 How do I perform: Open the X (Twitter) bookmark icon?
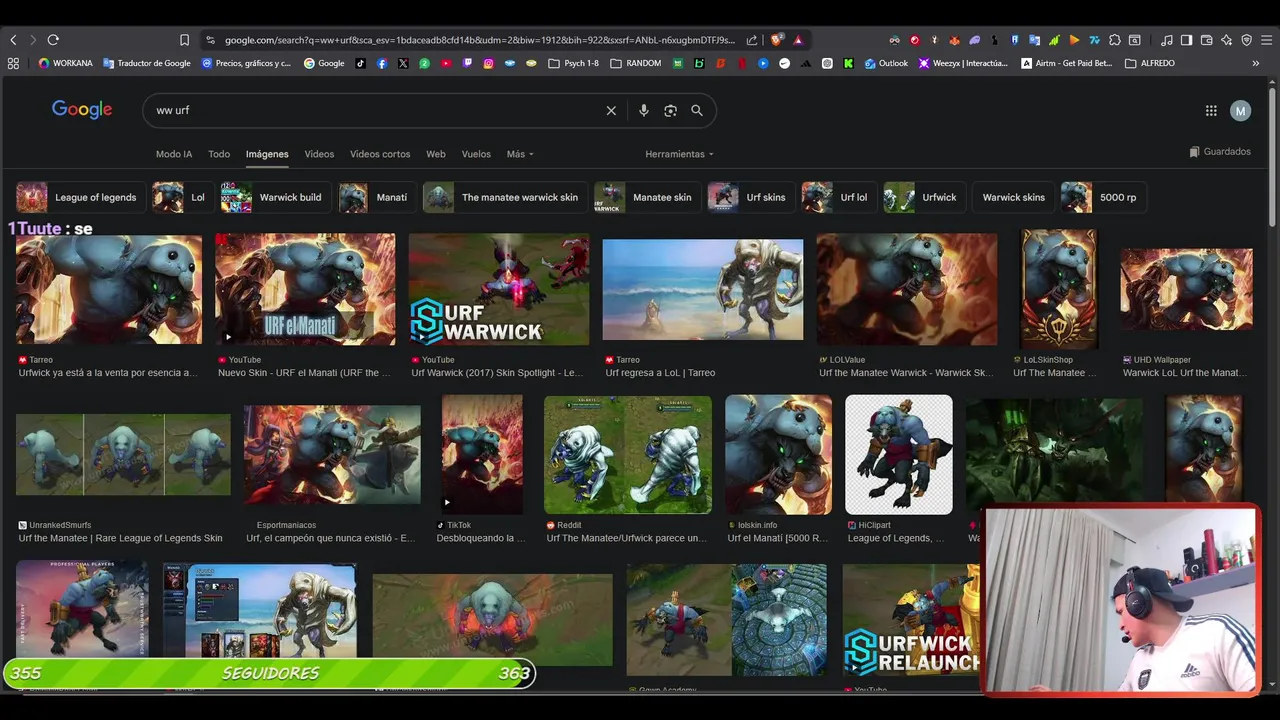403,63
